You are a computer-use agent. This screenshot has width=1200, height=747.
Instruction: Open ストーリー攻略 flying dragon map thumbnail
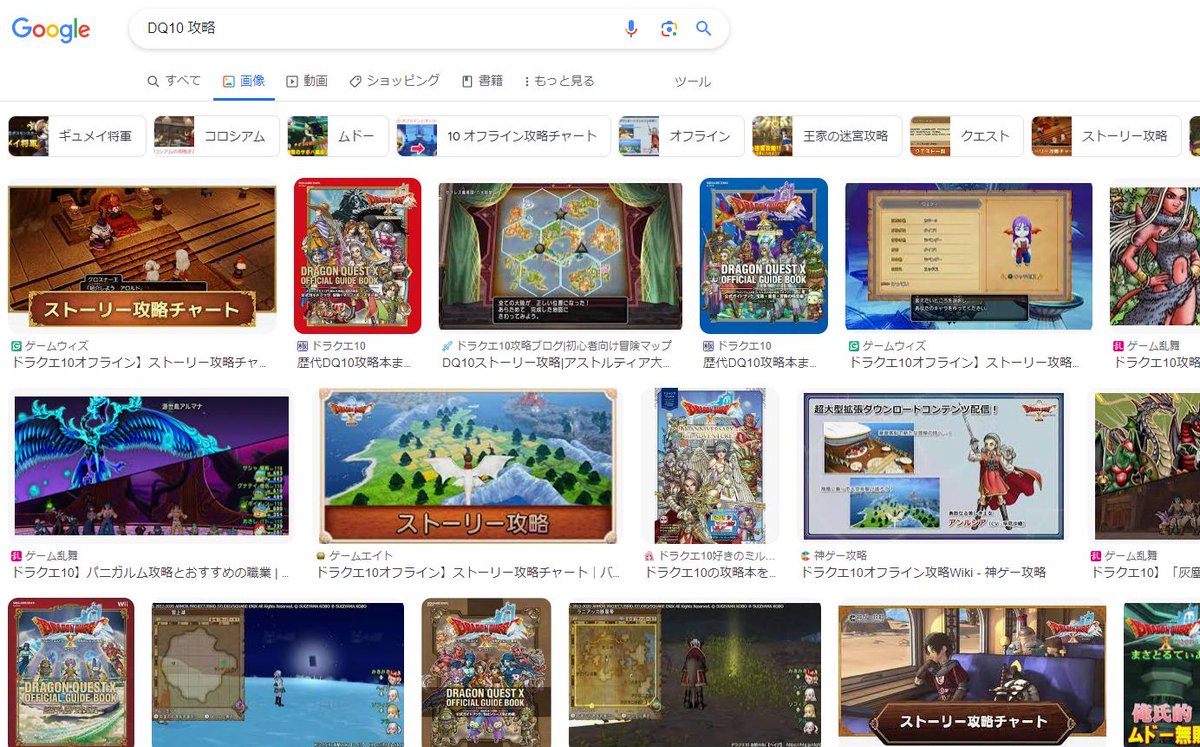point(468,466)
